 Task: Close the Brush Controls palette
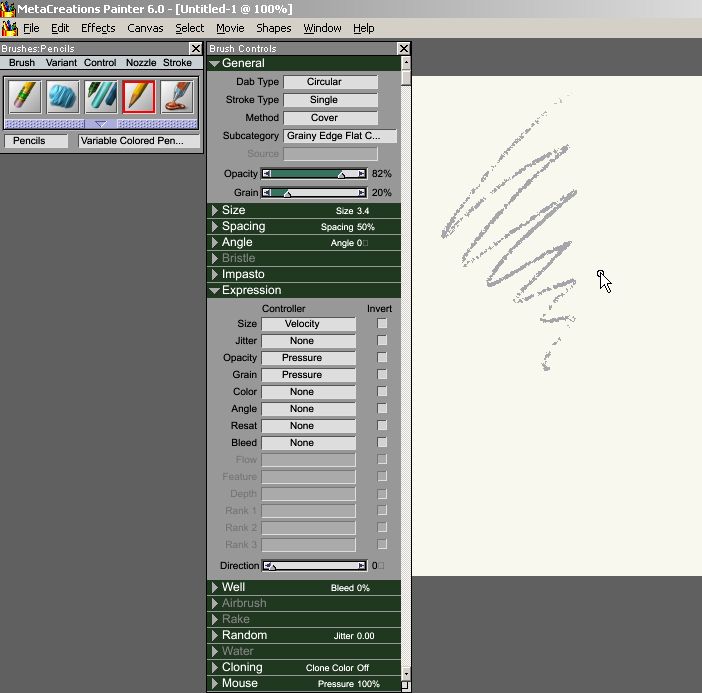[x=403, y=48]
